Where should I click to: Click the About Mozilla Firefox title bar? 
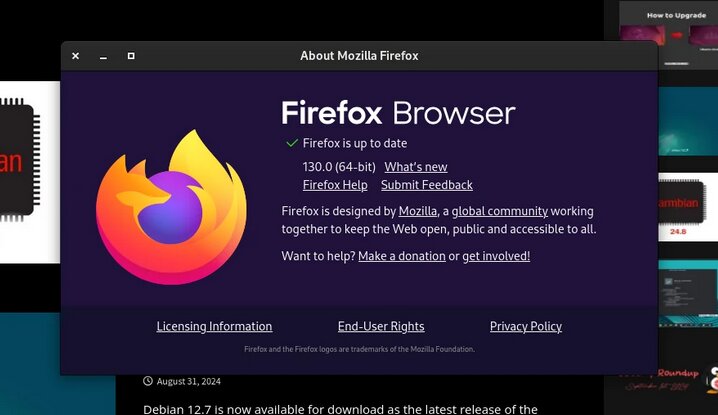pyautogui.click(x=359, y=56)
